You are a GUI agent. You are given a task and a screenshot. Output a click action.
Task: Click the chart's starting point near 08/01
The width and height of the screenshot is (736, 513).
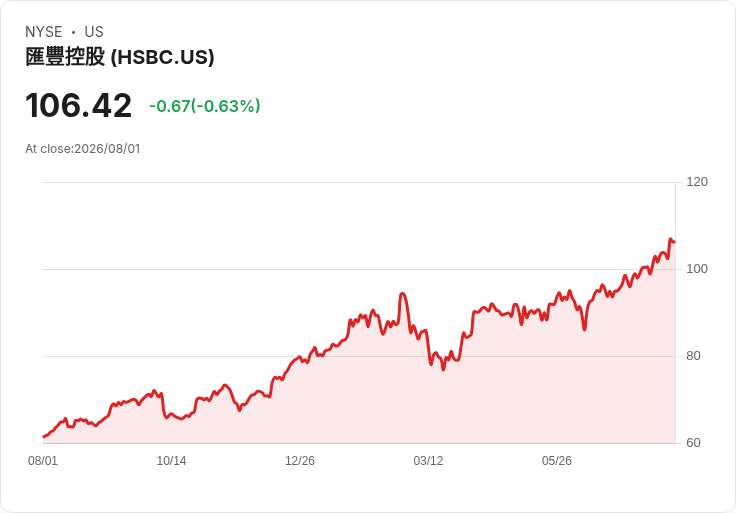click(x=44, y=437)
